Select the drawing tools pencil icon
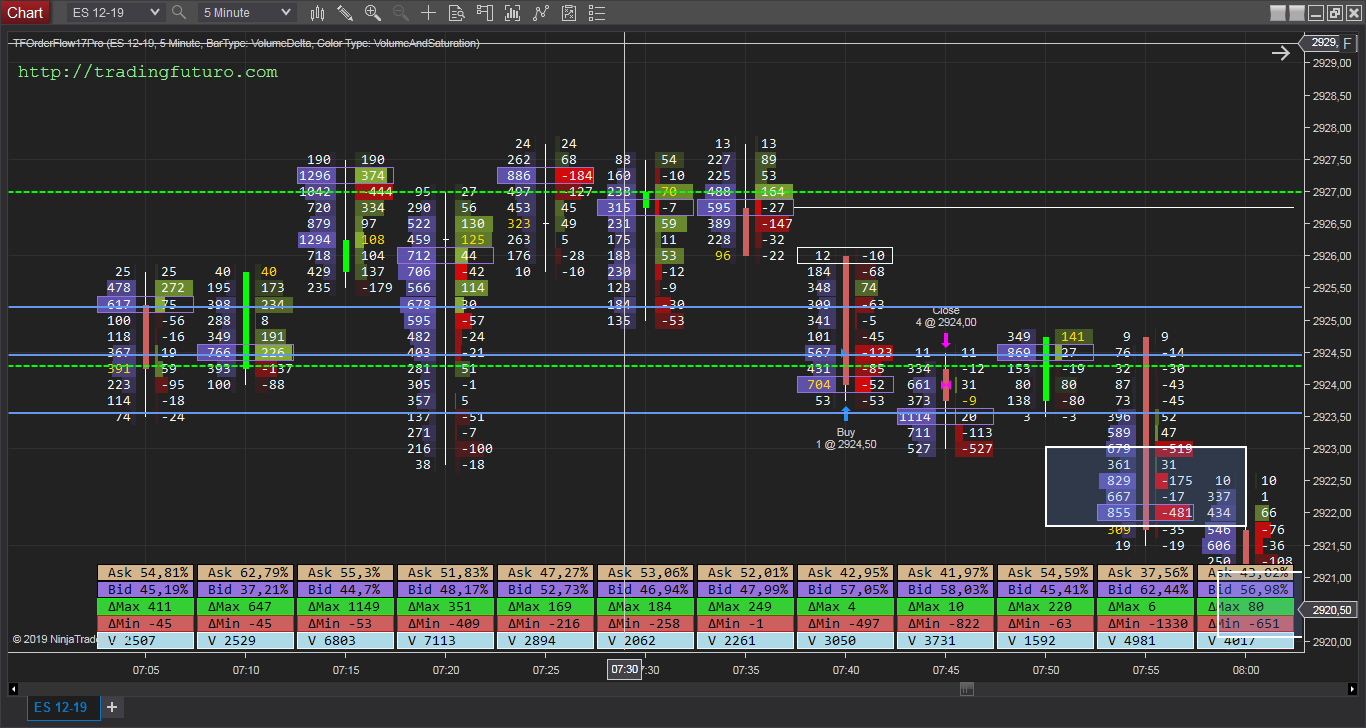The height and width of the screenshot is (728, 1366). coord(345,13)
